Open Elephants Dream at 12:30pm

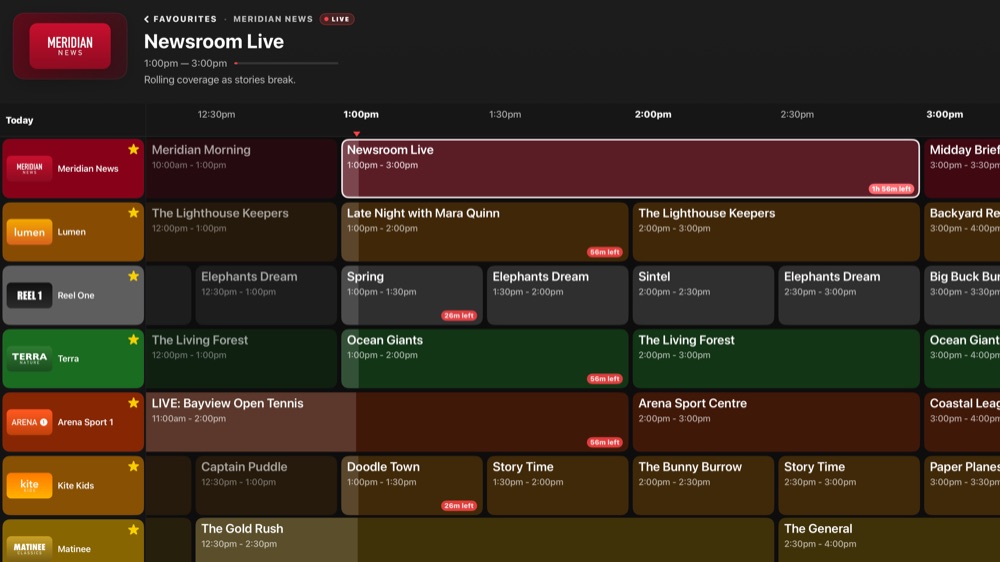(266, 295)
